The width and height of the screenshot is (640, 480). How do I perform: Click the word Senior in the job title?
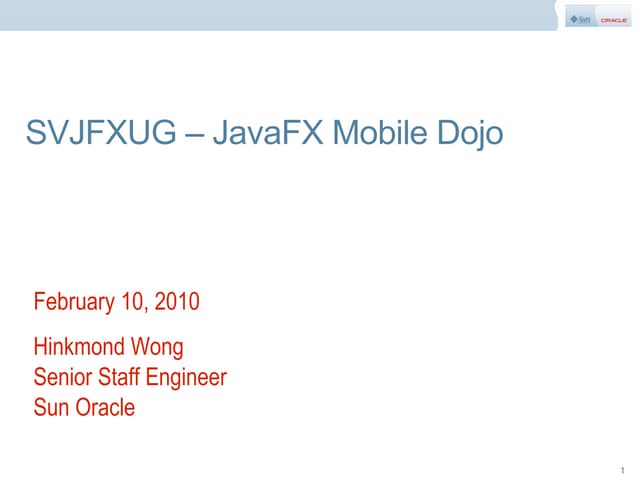(x=62, y=378)
